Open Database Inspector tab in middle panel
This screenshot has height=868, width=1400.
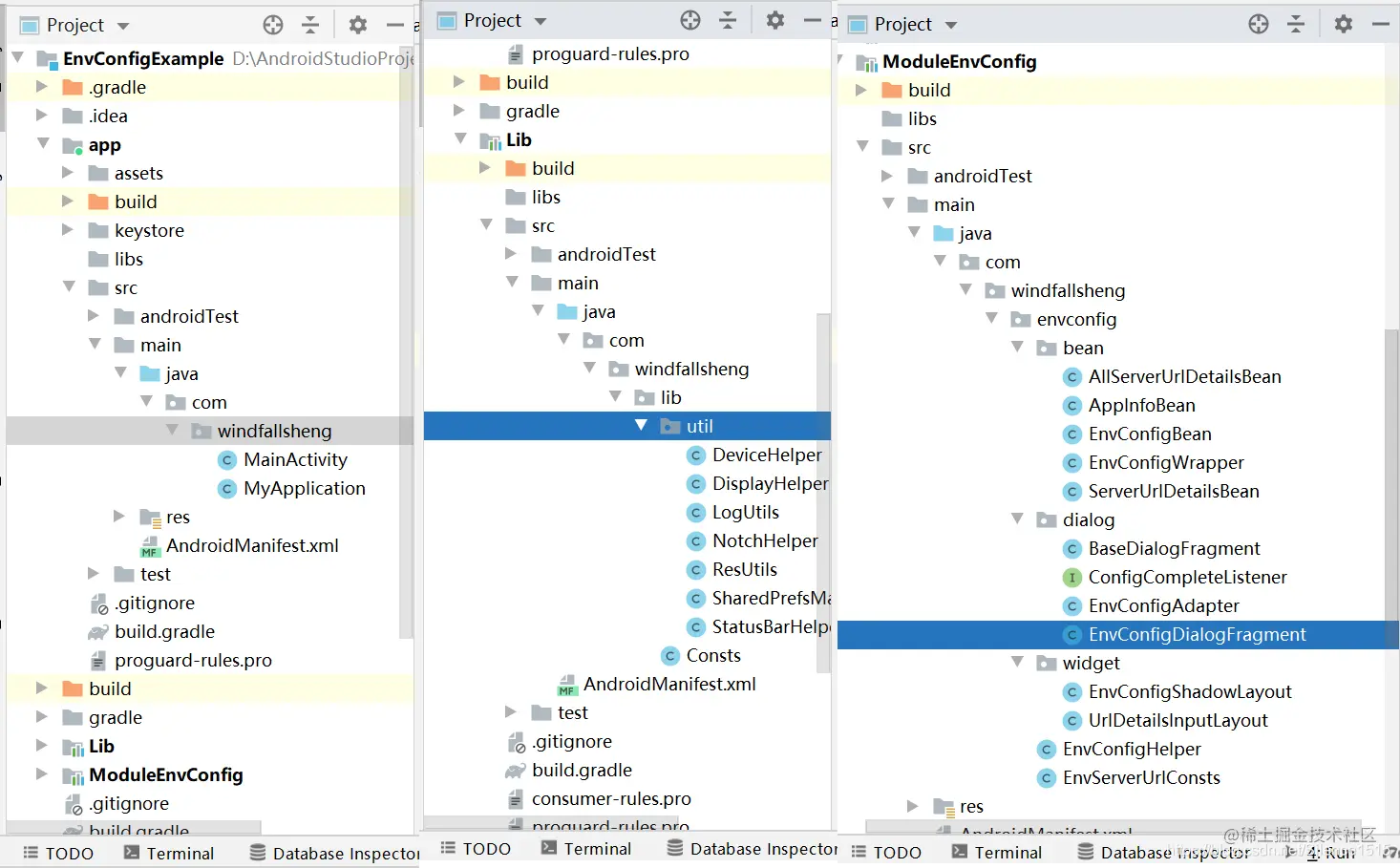(752, 849)
